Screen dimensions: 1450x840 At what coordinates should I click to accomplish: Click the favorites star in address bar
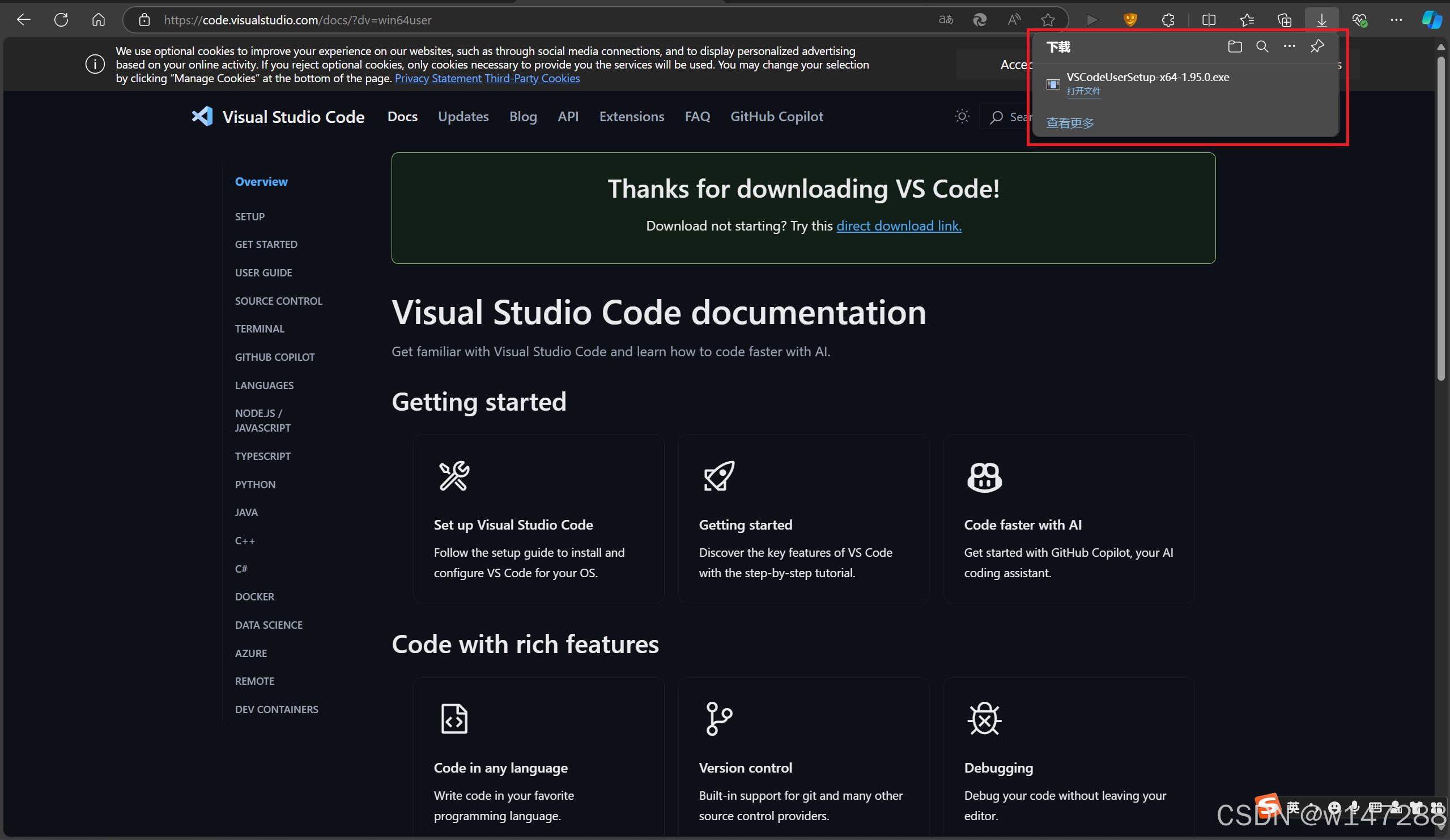[1048, 20]
